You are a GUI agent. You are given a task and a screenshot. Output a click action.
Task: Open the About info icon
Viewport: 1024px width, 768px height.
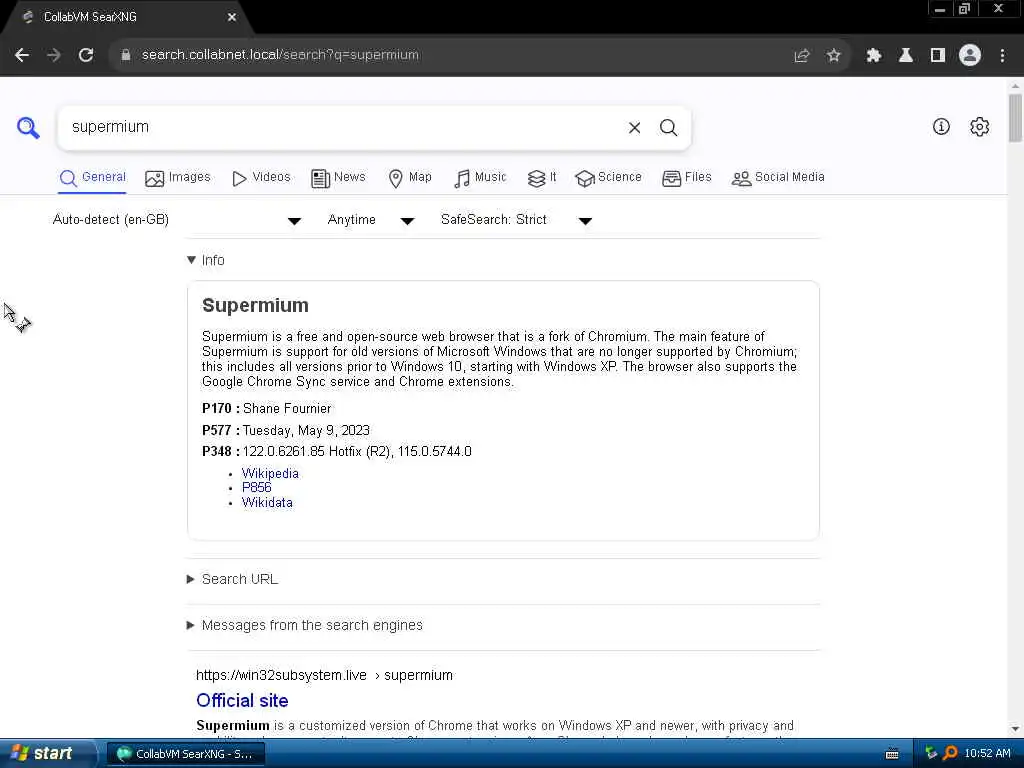941,127
